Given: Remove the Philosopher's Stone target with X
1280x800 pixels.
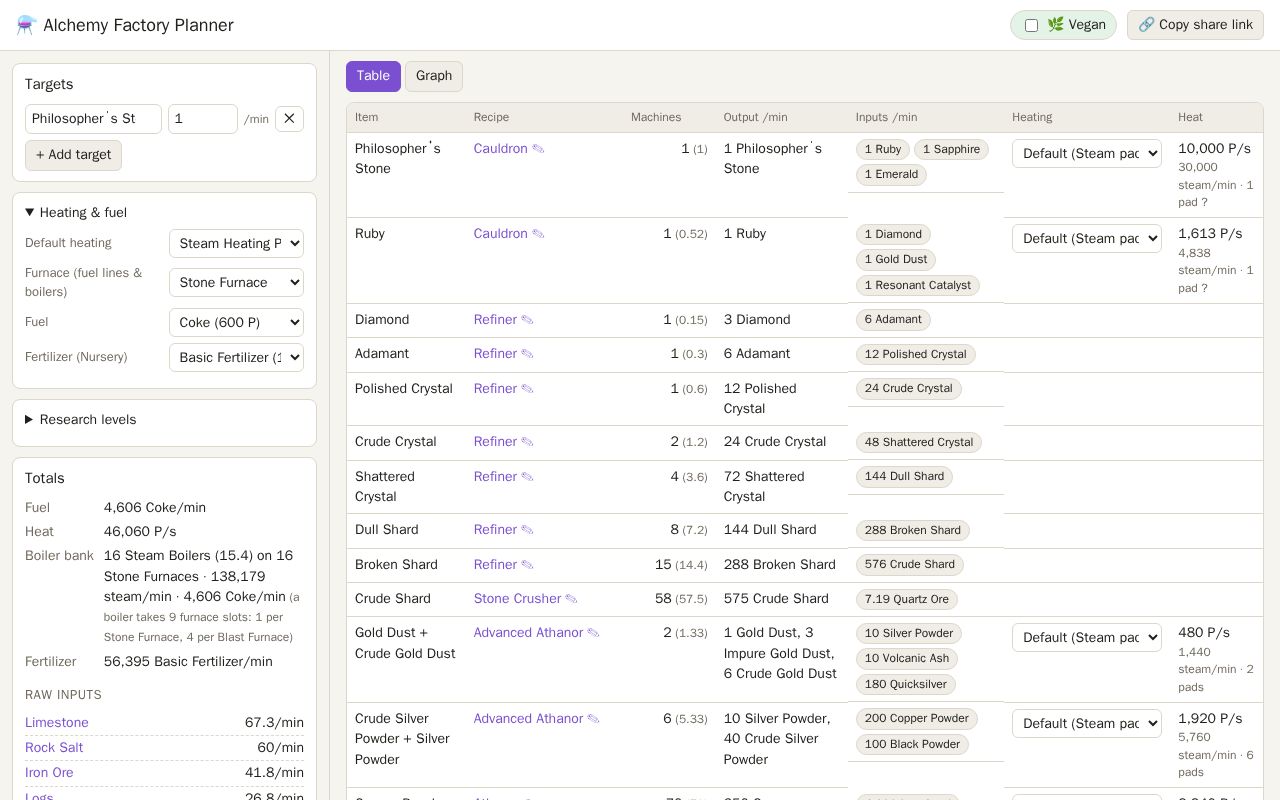Looking at the screenshot, I should [289, 119].
